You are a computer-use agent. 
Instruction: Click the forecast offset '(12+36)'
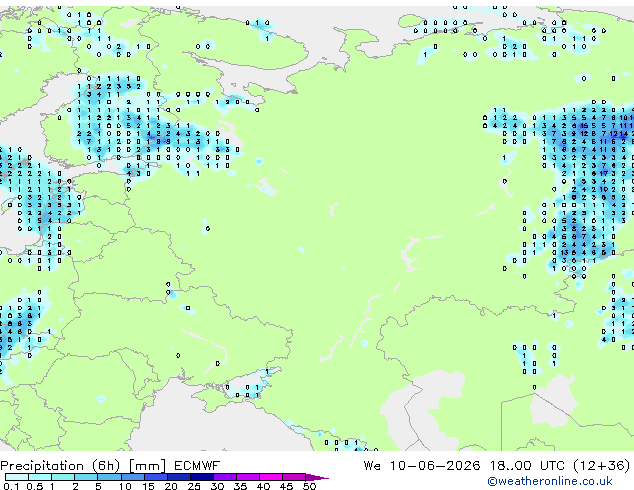[x=602, y=466]
